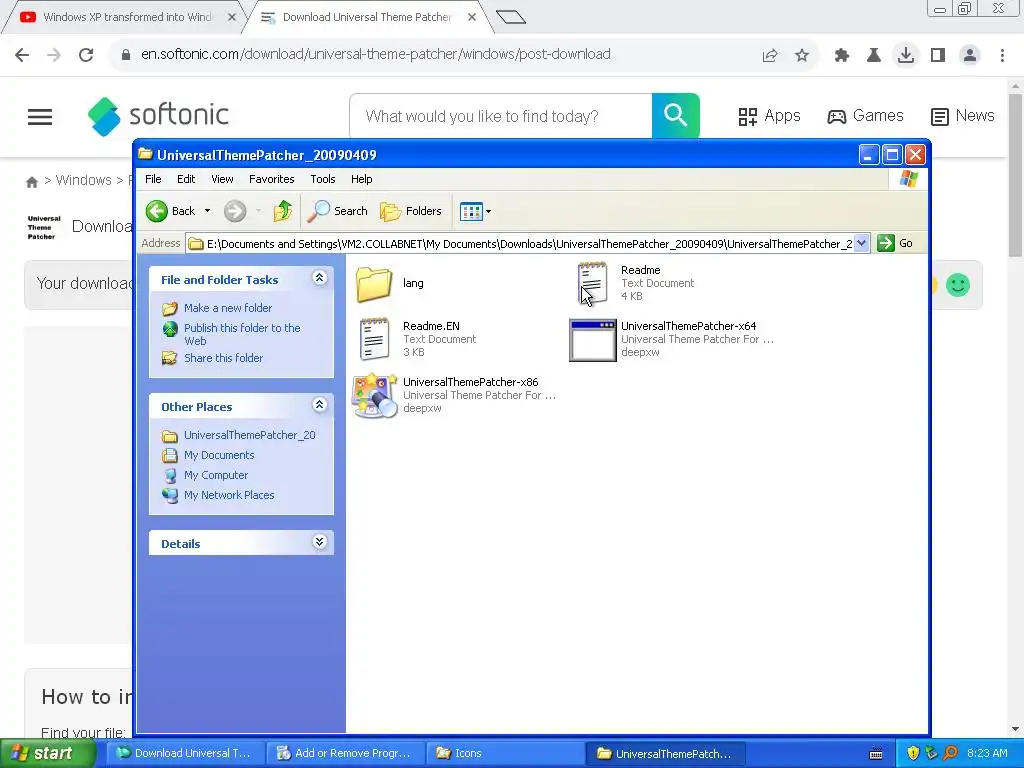The height and width of the screenshot is (768, 1024).
Task: Open My Network Places link
Action: coord(229,495)
